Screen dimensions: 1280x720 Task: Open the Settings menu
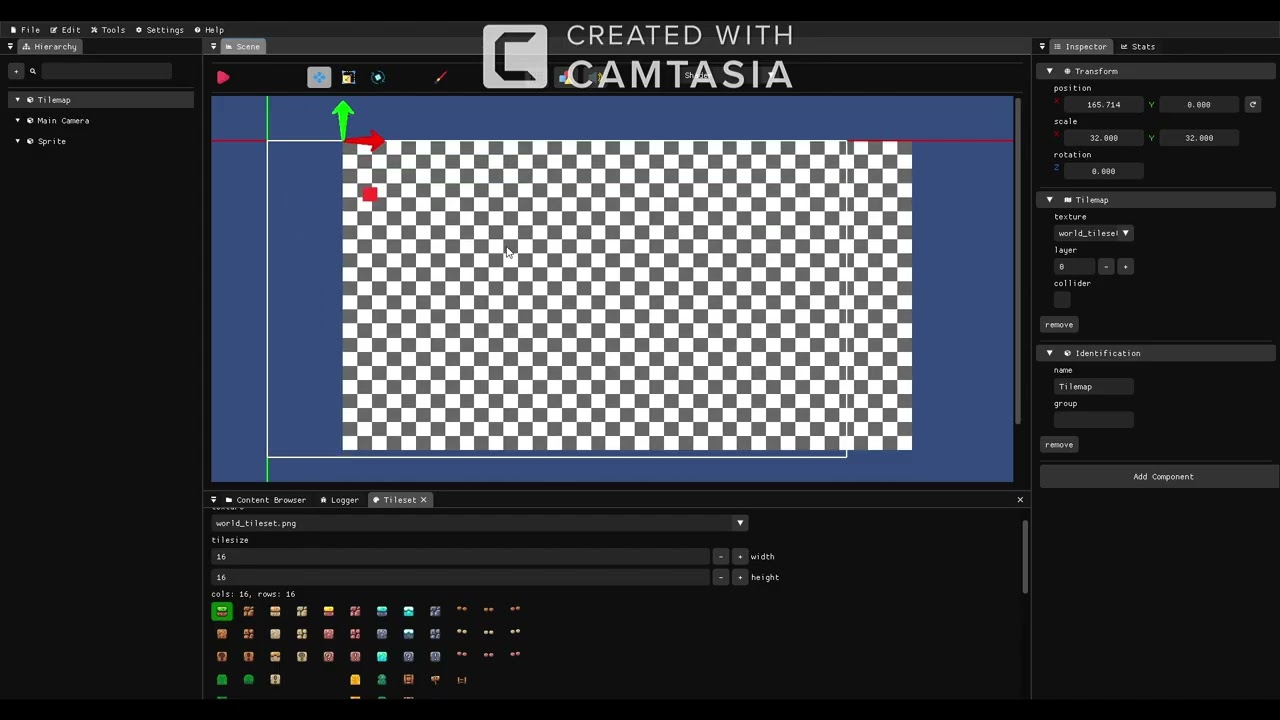click(x=160, y=30)
